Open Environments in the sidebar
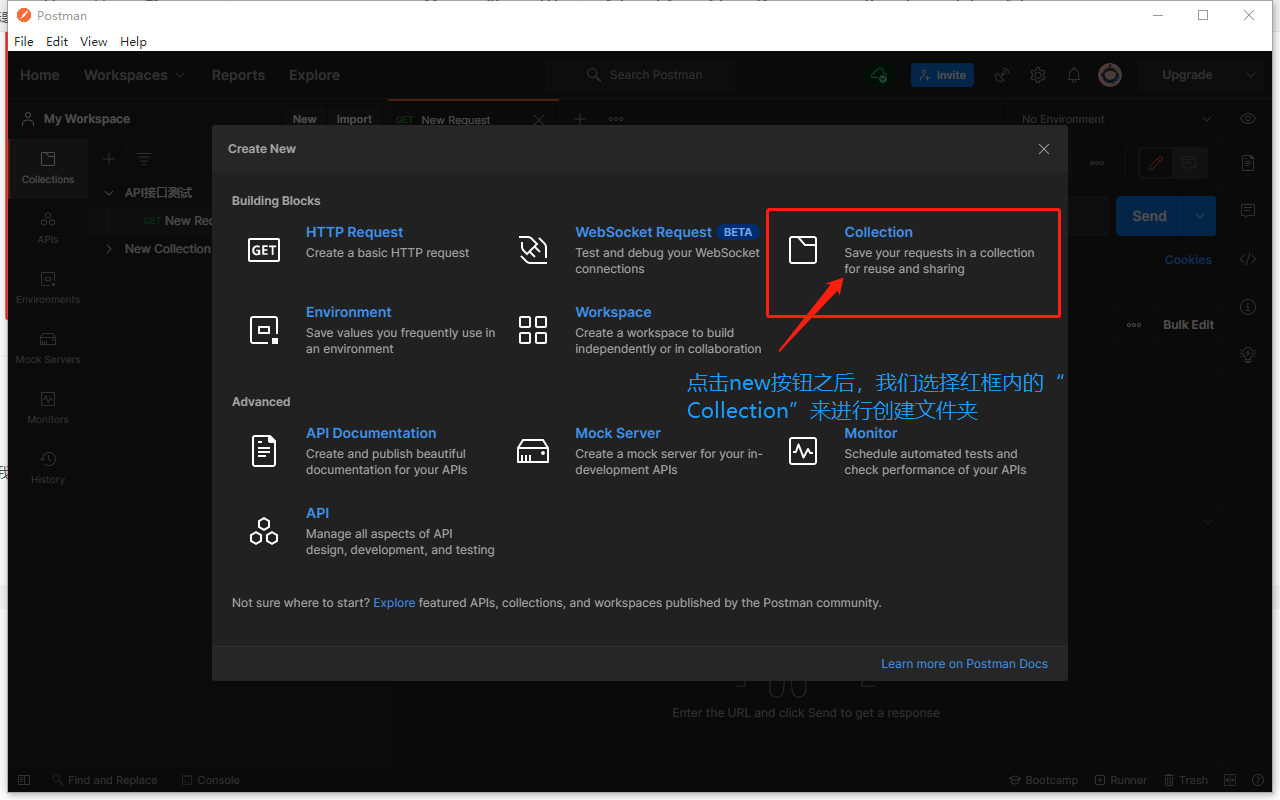The image size is (1280, 800). [x=48, y=288]
